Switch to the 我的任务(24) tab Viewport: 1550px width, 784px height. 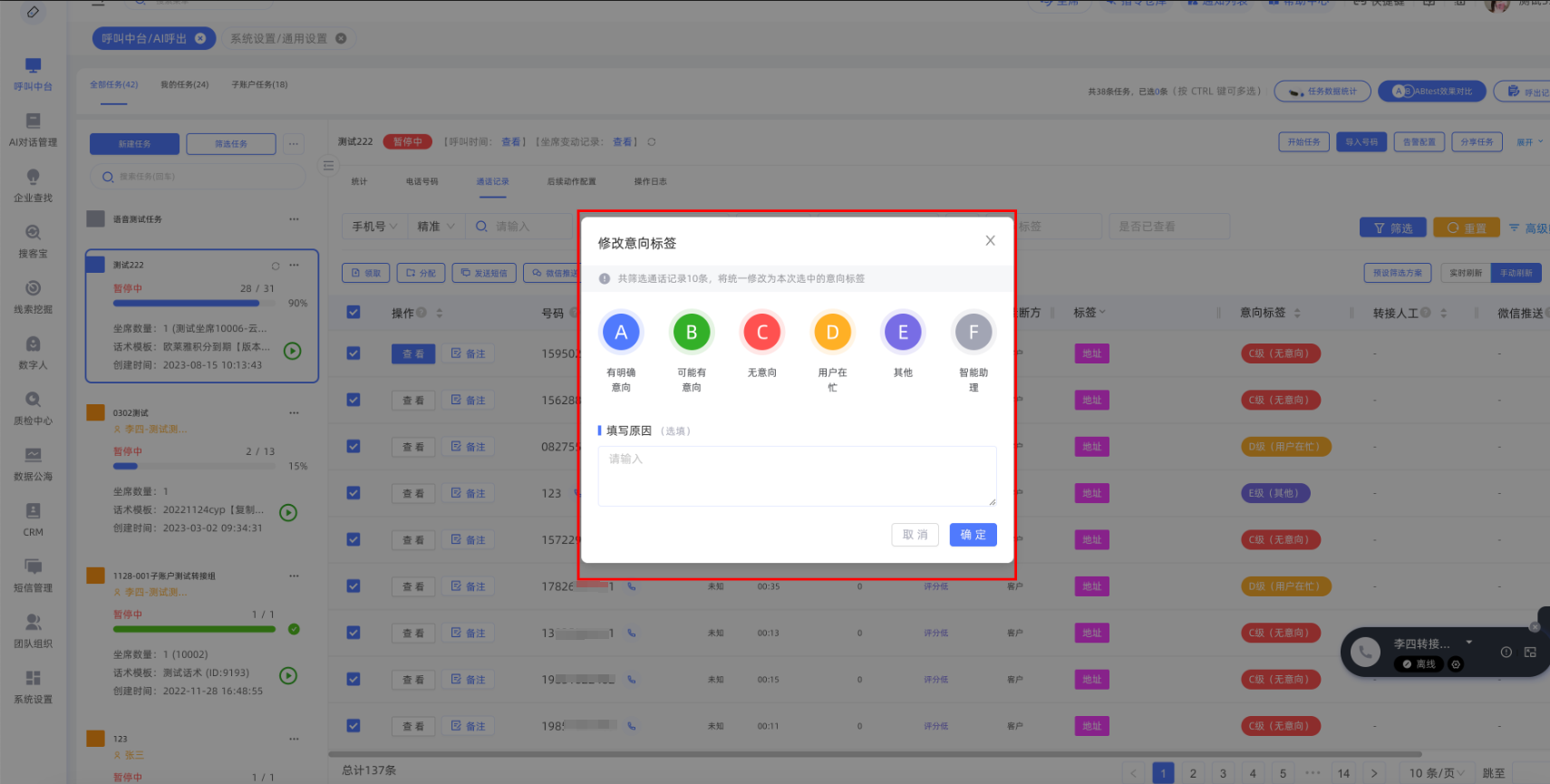coord(184,85)
